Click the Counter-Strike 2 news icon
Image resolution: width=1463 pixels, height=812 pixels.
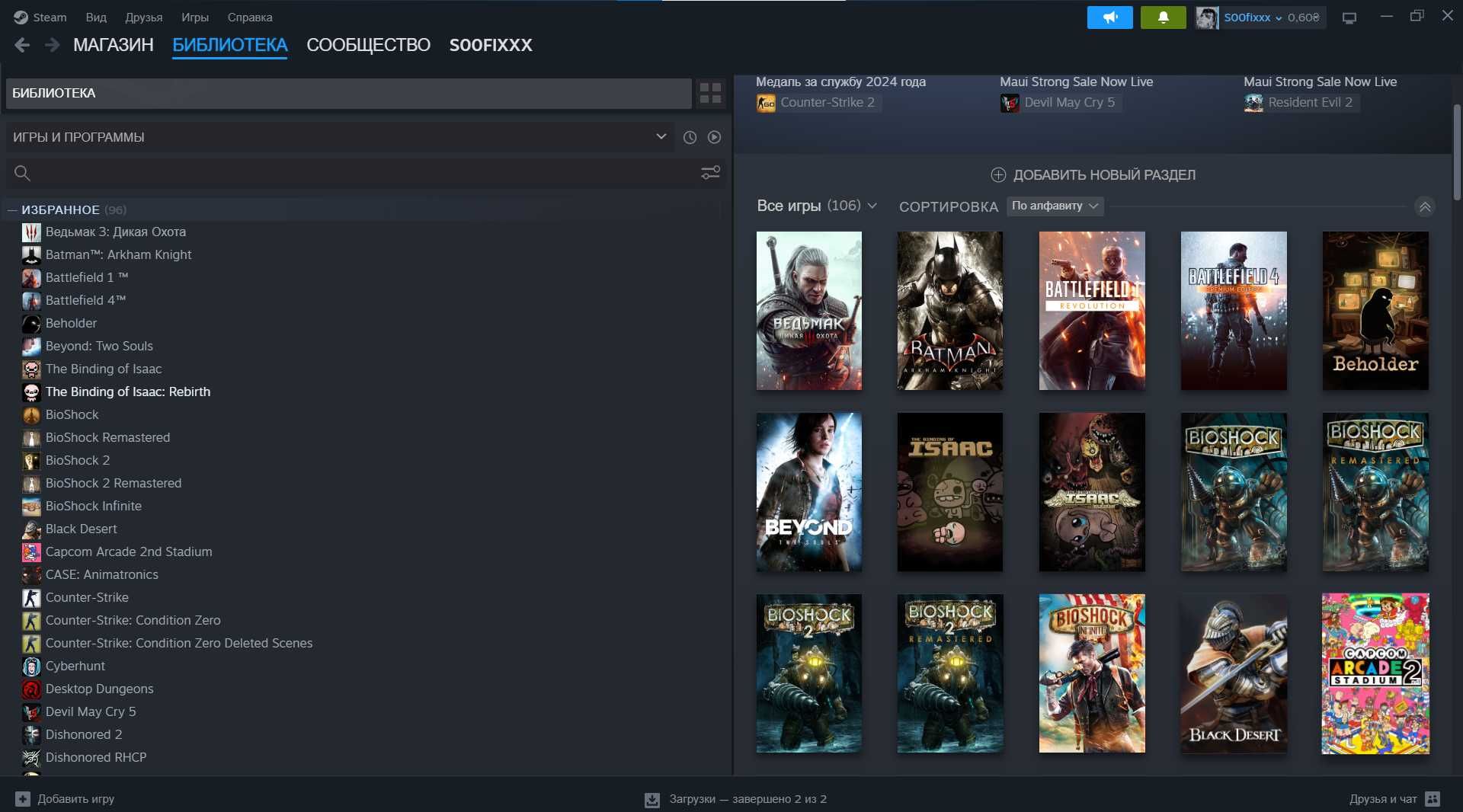766,103
